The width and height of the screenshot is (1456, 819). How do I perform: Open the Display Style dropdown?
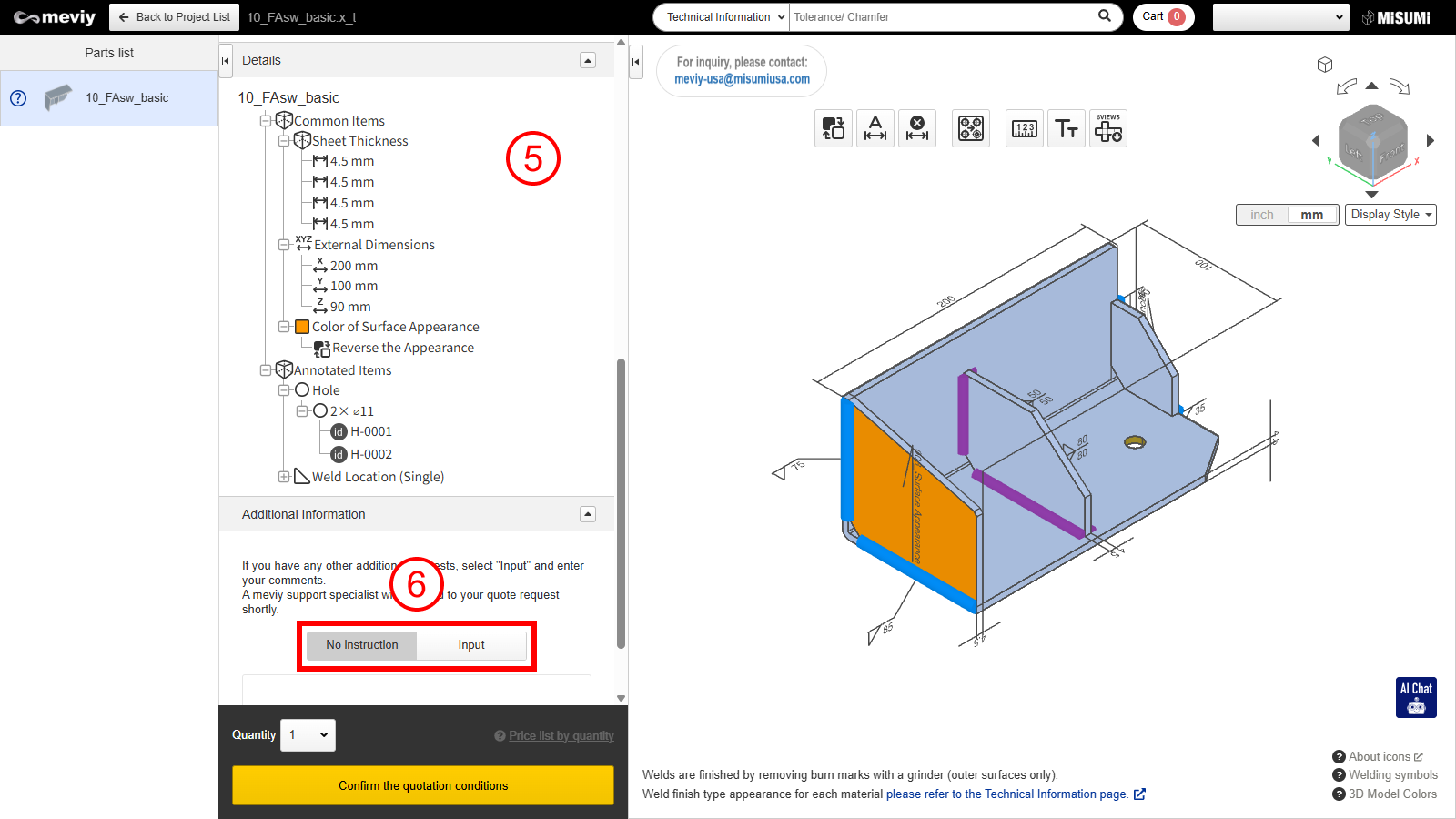click(x=1390, y=215)
